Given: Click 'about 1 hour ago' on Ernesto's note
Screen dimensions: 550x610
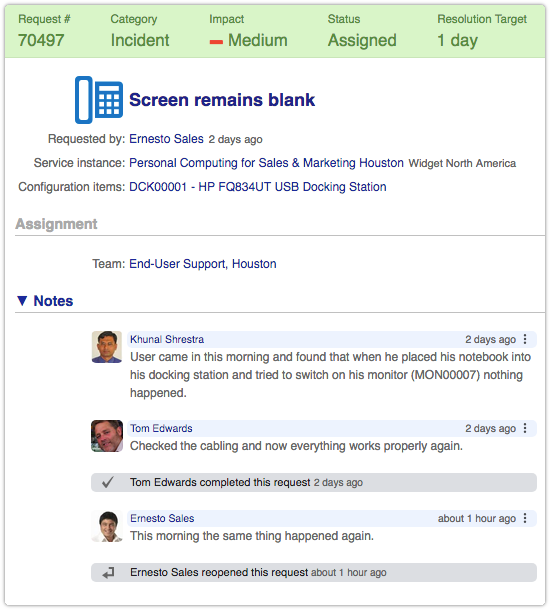Looking at the screenshot, I should (x=477, y=518).
